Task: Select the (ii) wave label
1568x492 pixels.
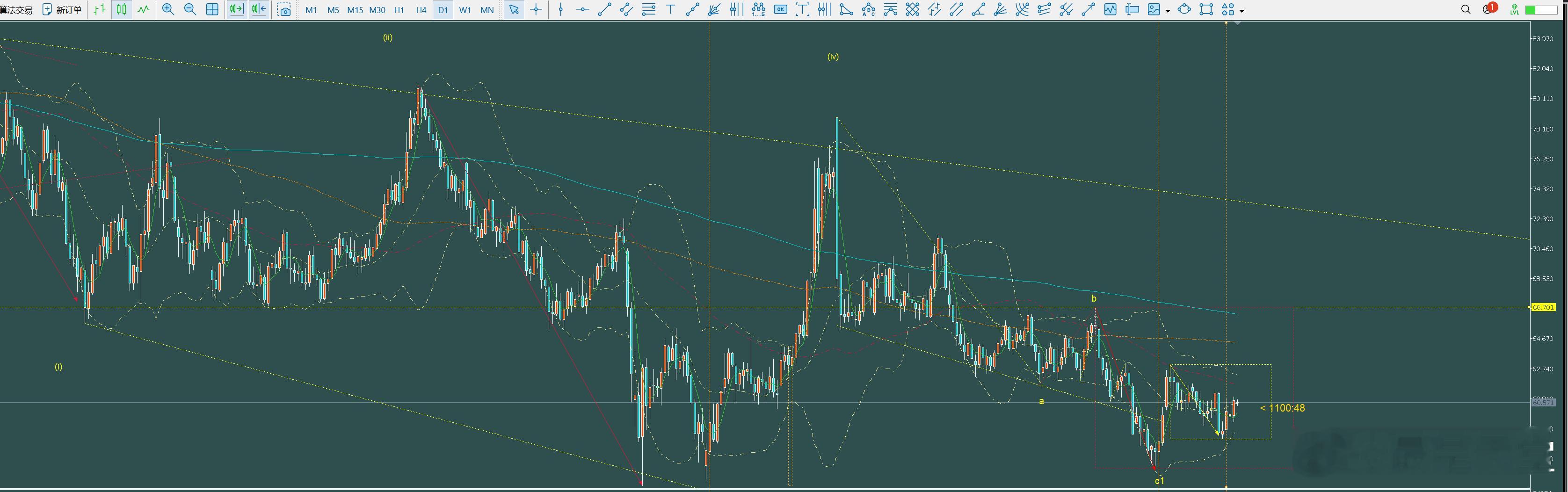Action: pyautogui.click(x=388, y=38)
